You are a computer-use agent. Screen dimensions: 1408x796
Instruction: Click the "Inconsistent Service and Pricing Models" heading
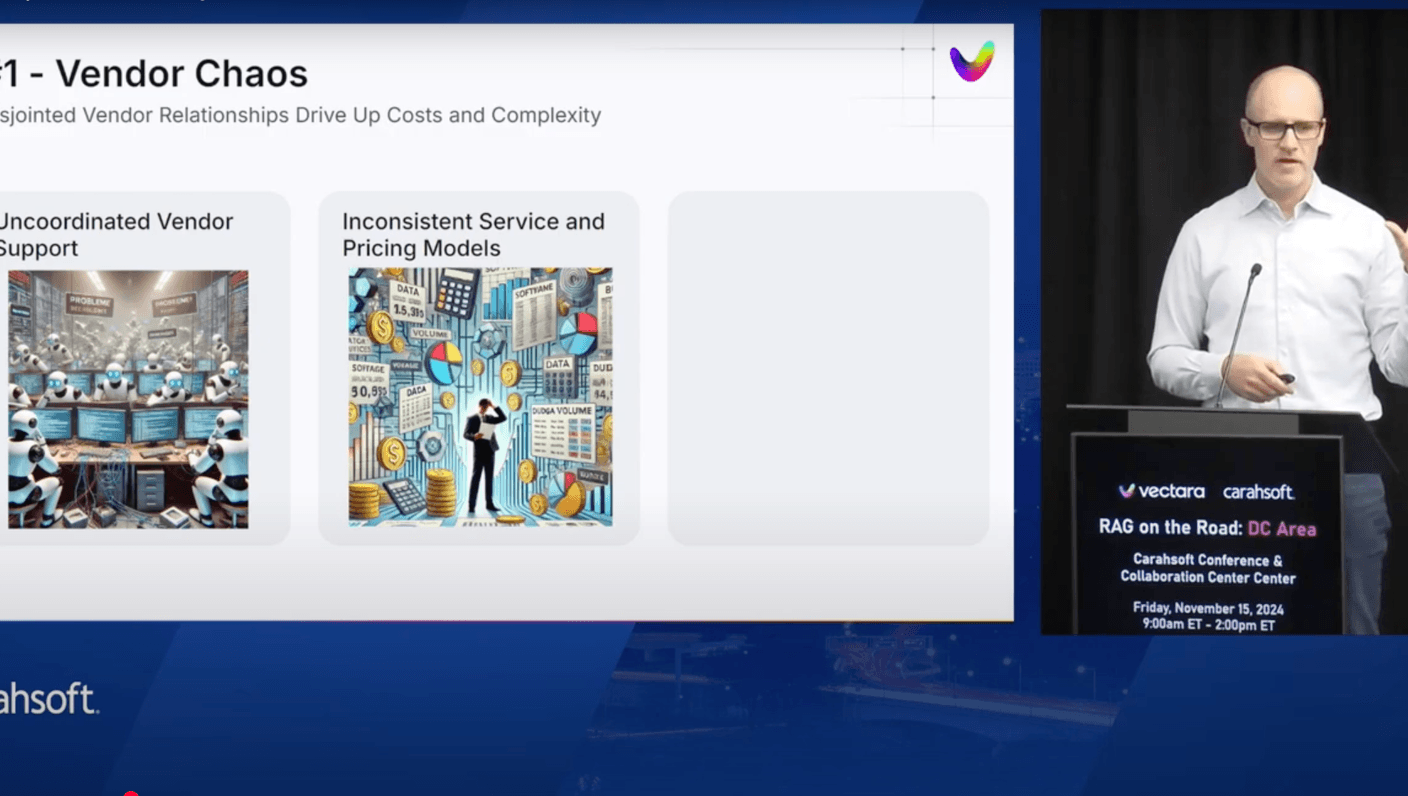473,234
